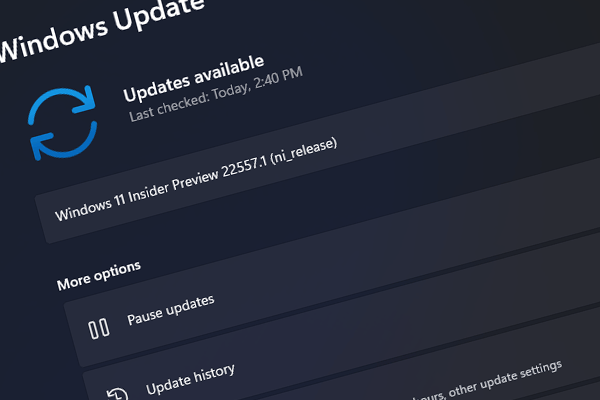The height and width of the screenshot is (400, 600).
Task: Click the 2:40 PM timestamp
Action: coord(279,78)
